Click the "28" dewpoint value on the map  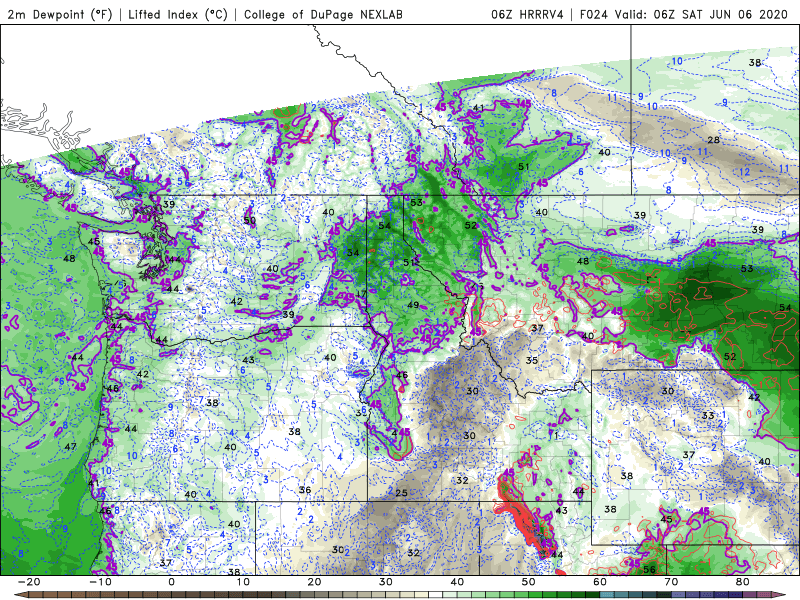pyautogui.click(x=713, y=140)
